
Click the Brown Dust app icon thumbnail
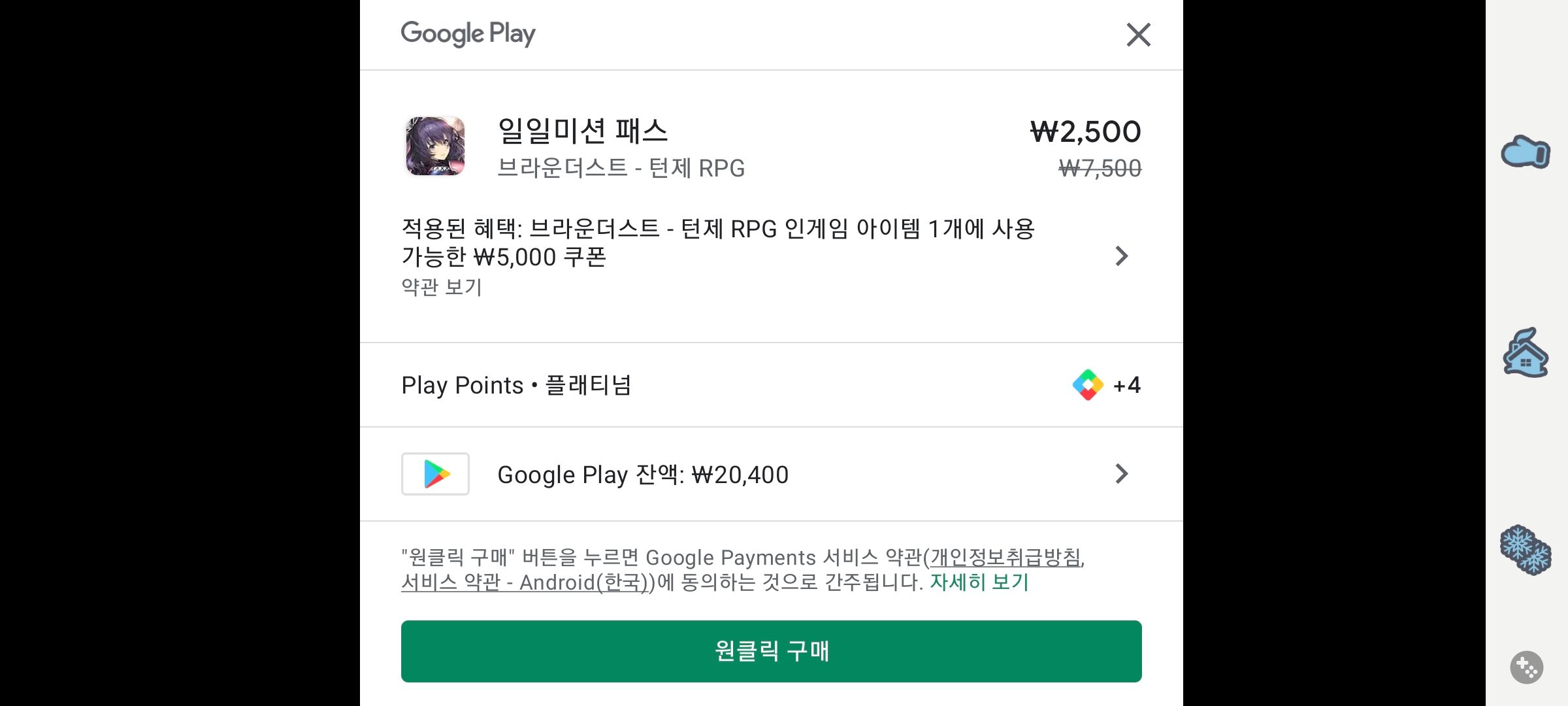pyautogui.click(x=435, y=147)
